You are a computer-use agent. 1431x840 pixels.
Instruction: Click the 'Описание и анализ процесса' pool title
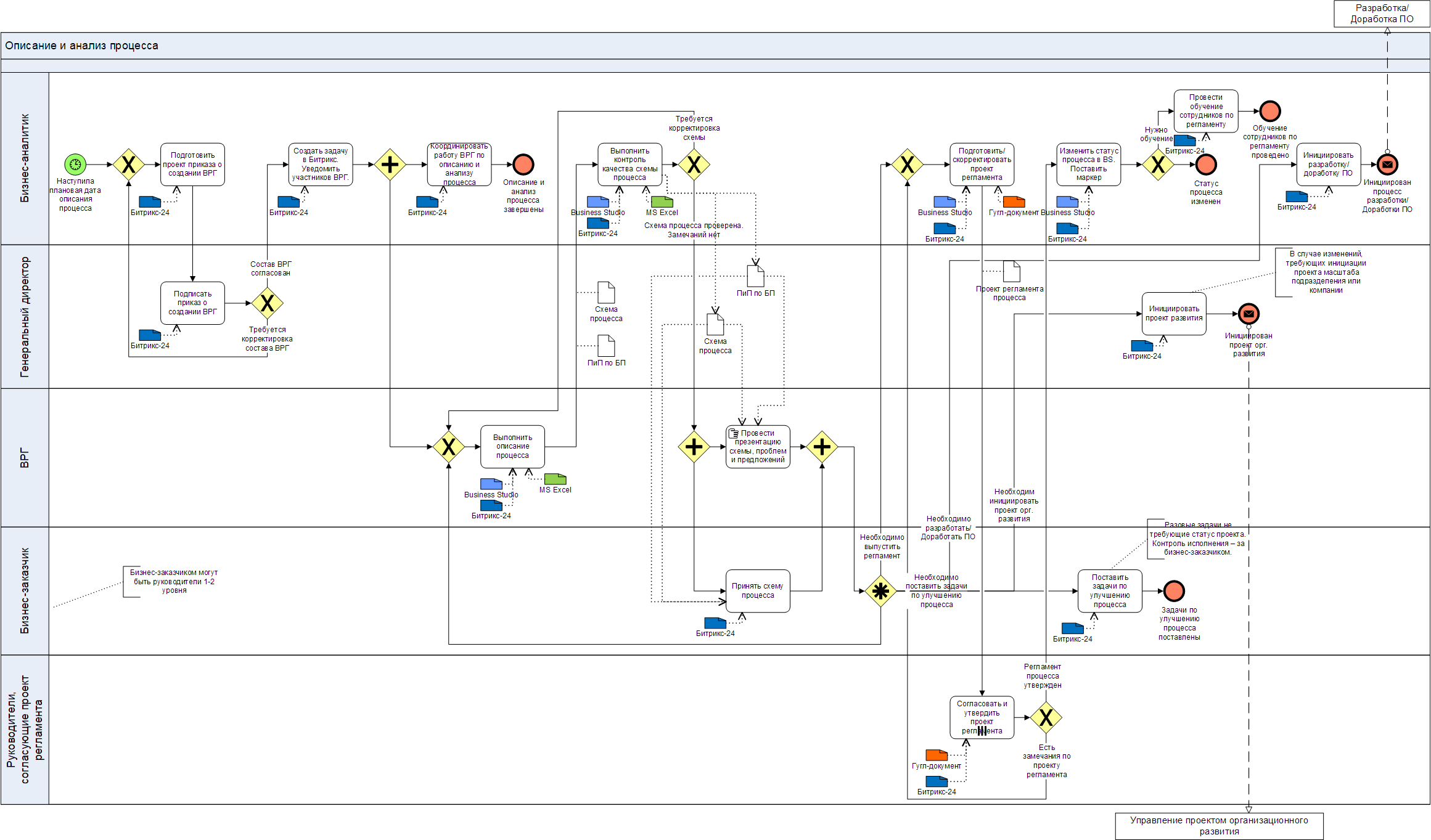tap(81, 46)
